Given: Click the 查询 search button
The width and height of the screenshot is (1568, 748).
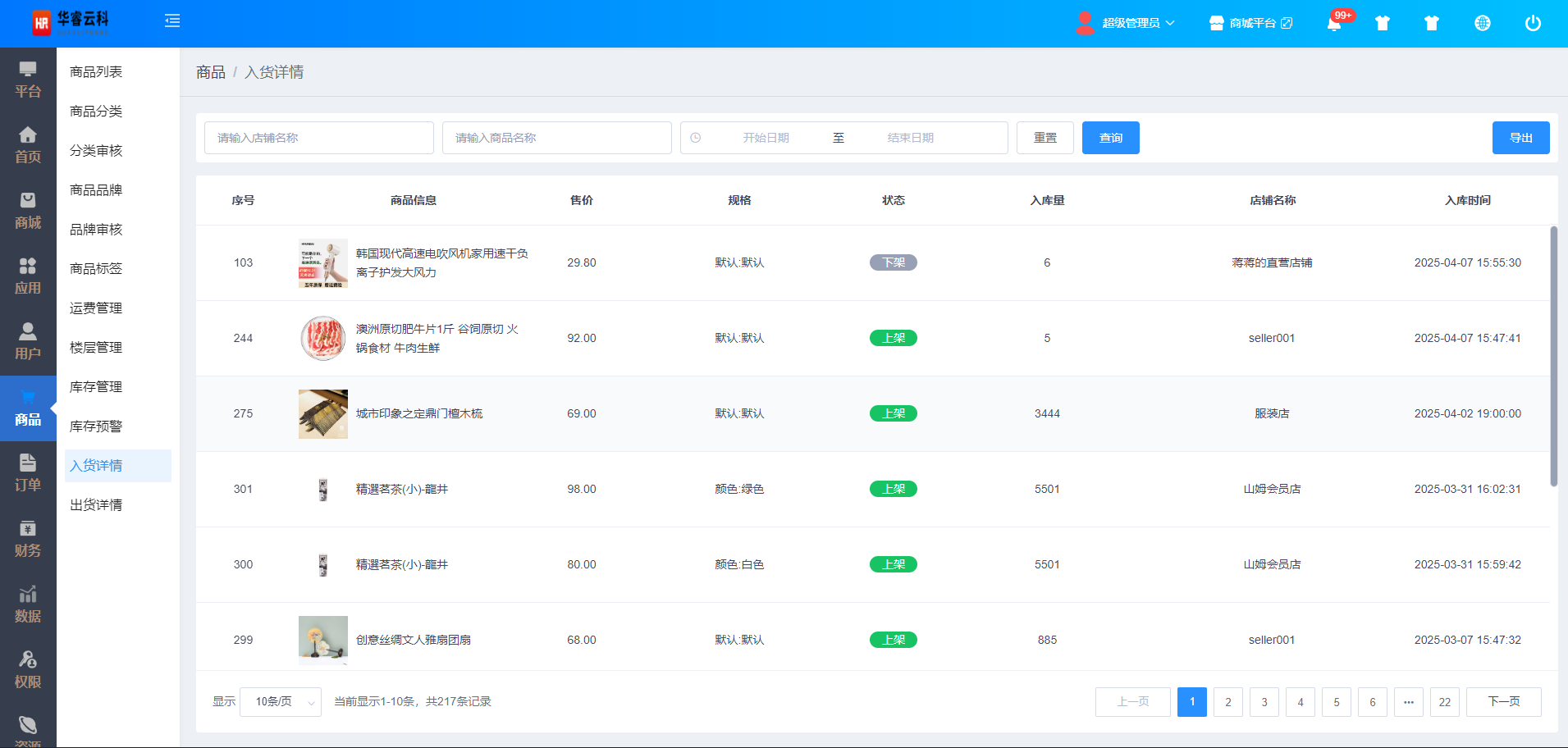Looking at the screenshot, I should (x=1110, y=138).
